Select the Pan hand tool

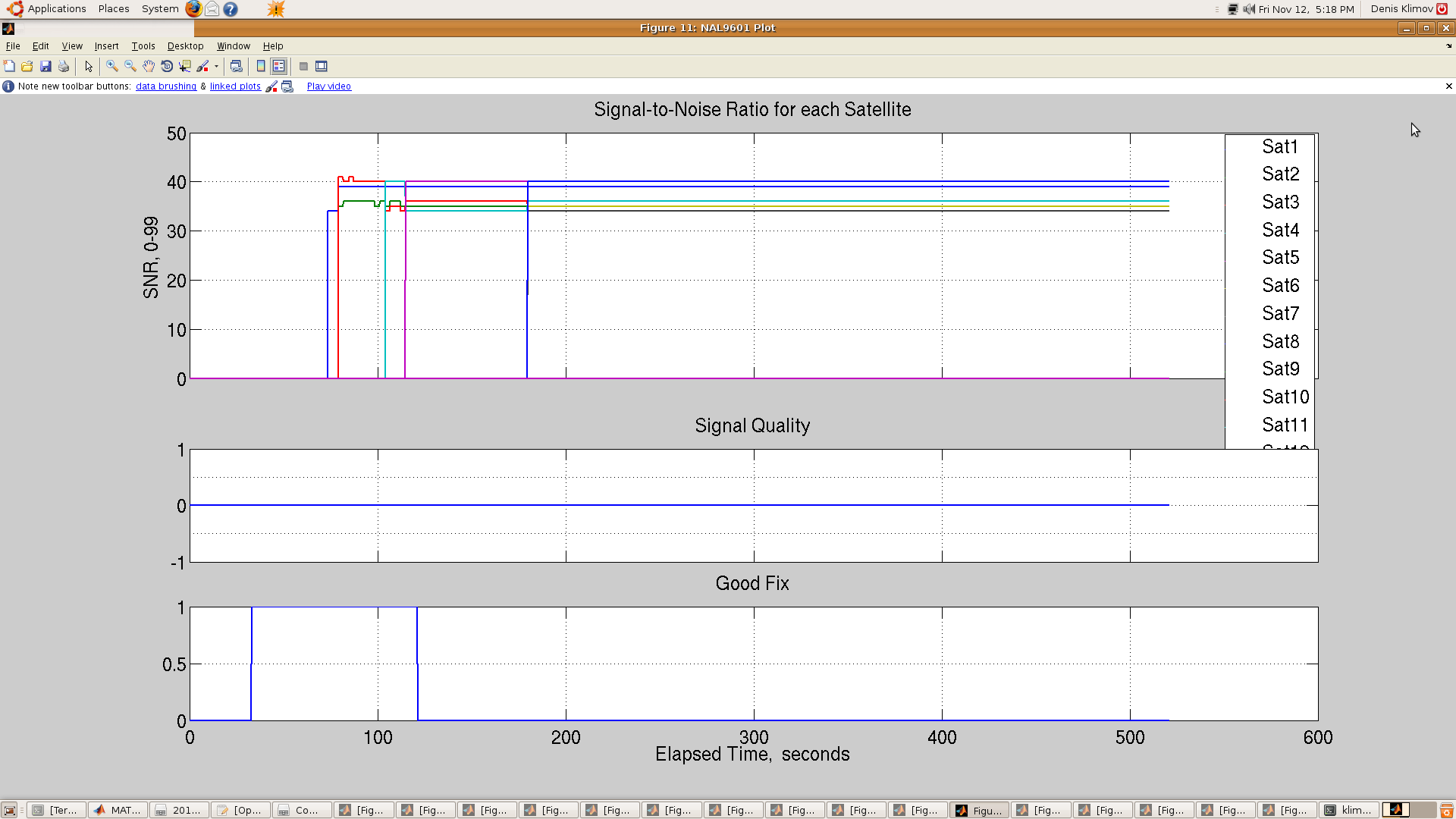pos(149,67)
